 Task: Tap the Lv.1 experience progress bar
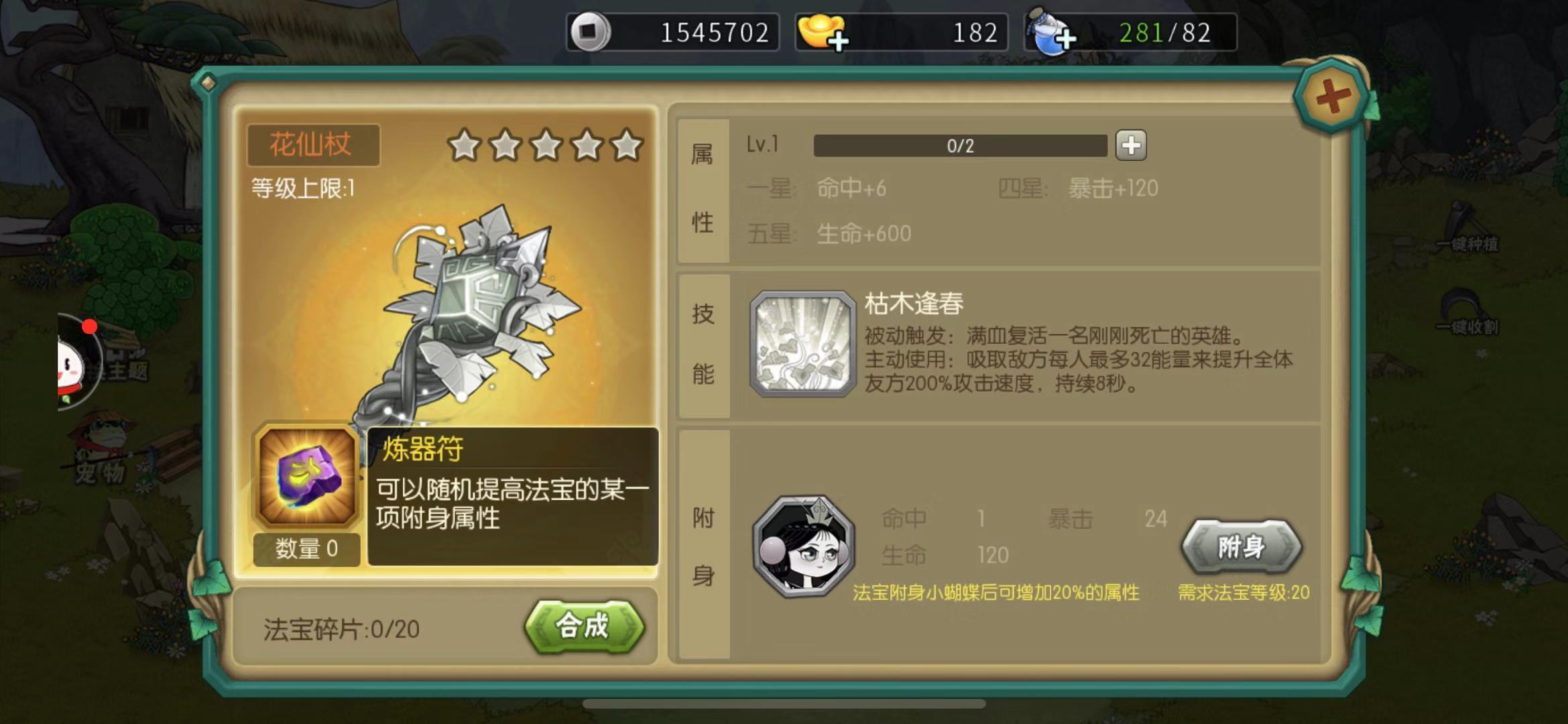tap(960, 145)
